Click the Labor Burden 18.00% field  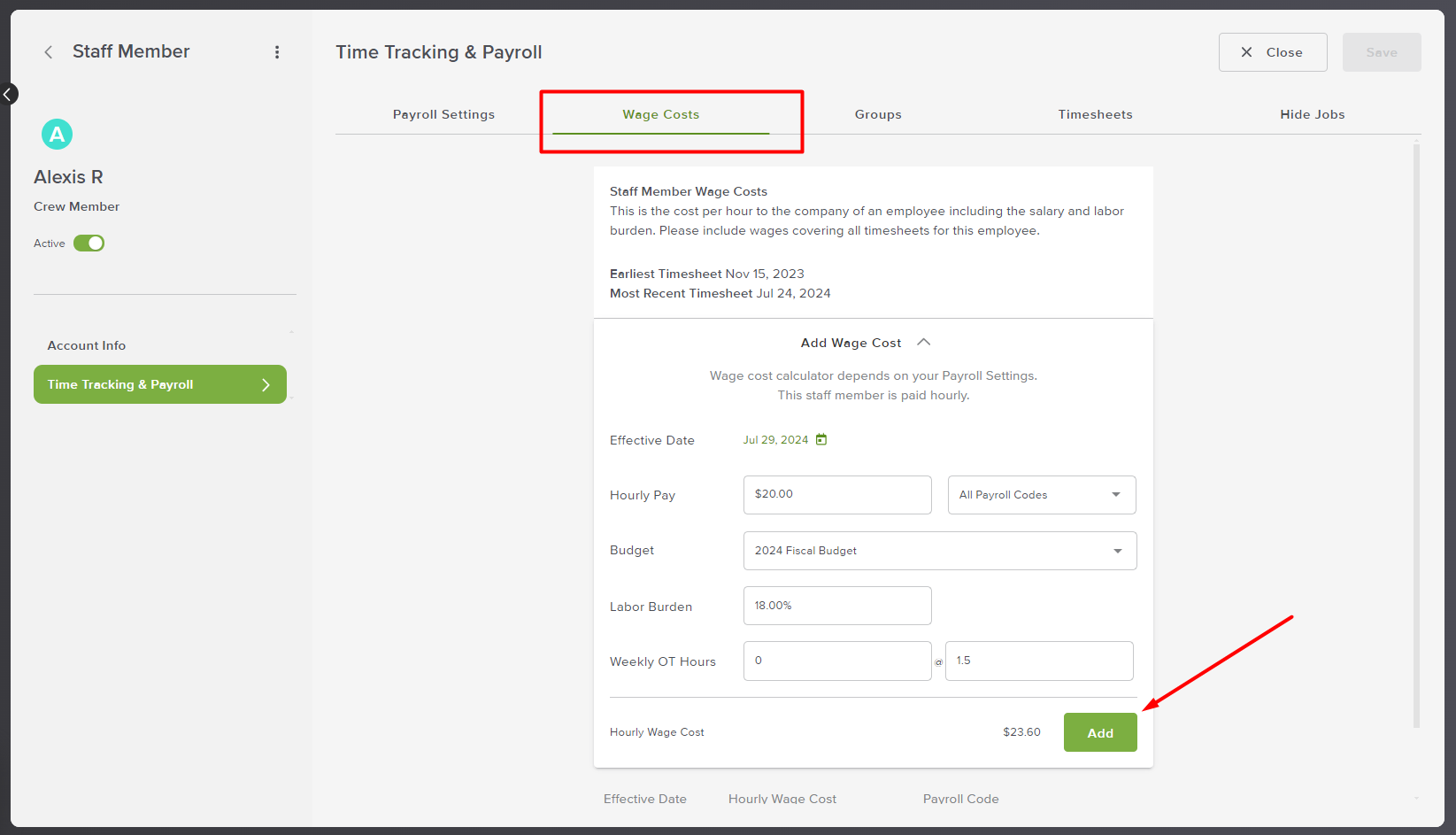(x=837, y=606)
